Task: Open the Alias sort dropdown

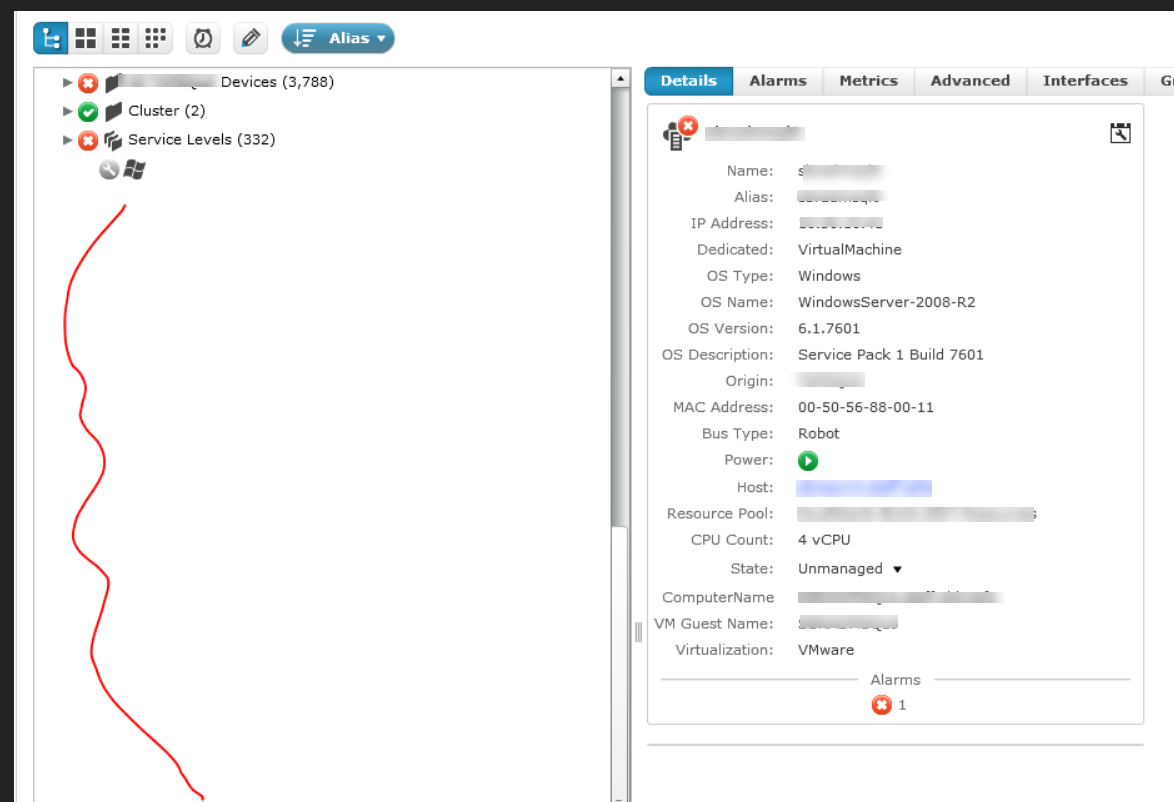Action: 338,38
